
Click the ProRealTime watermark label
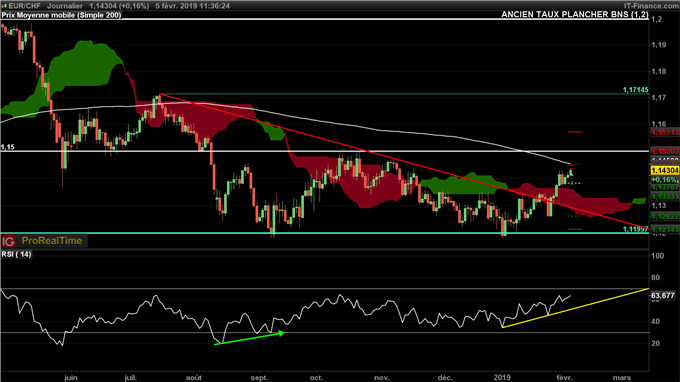tap(52, 241)
